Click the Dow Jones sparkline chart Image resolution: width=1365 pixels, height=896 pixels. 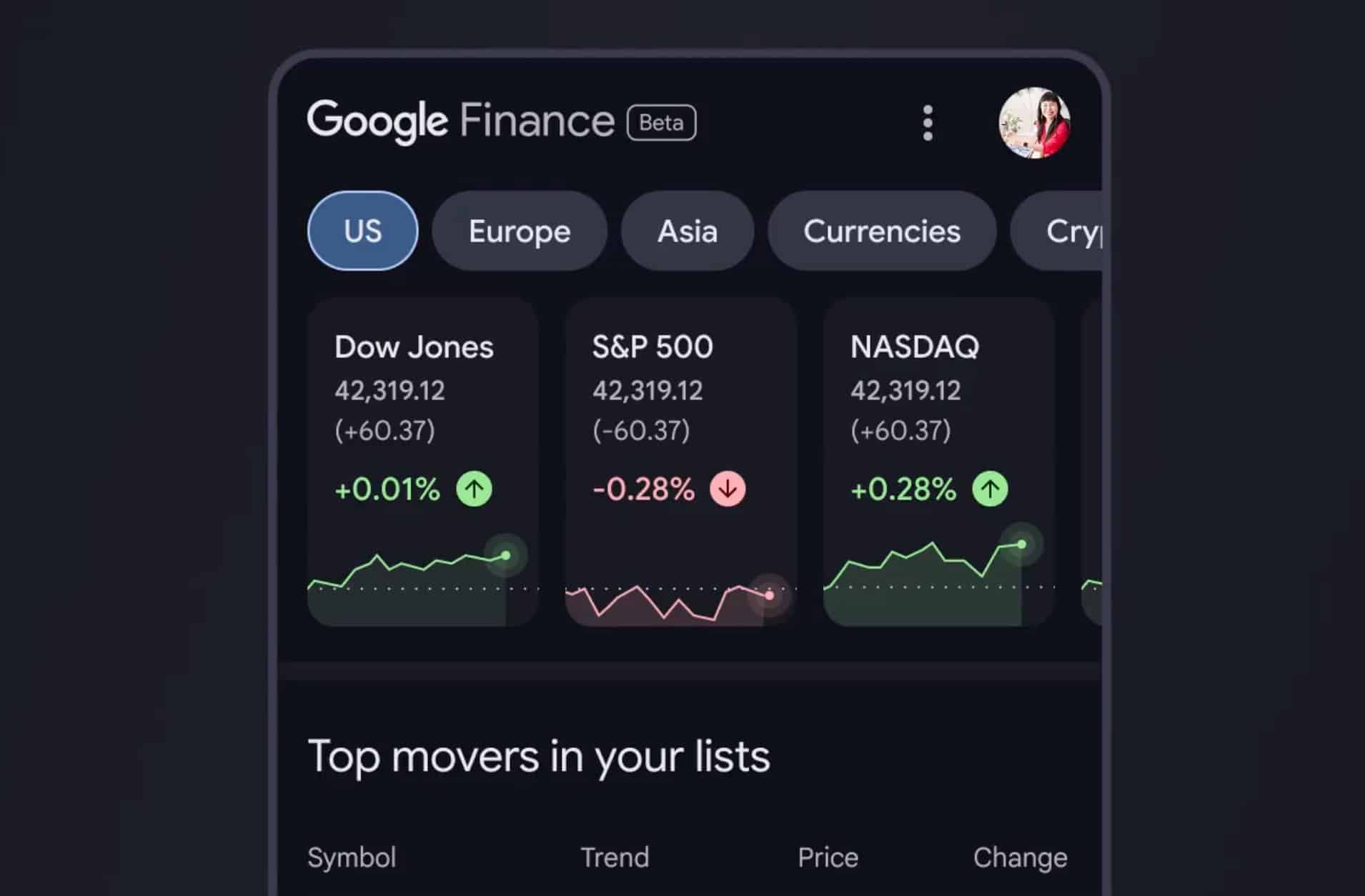coord(415,579)
